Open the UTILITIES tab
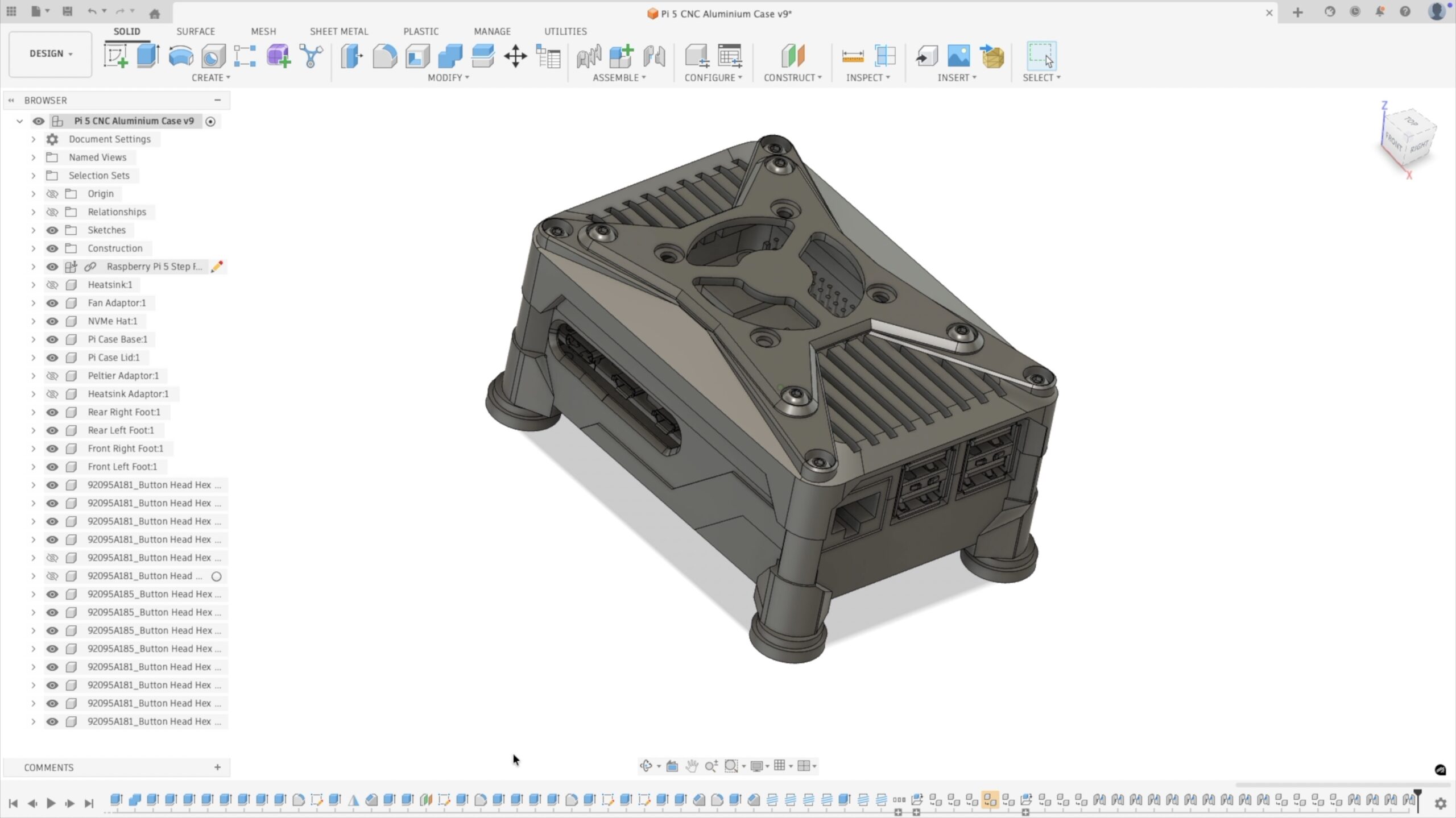The height and width of the screenshot is (818, 1456). click(565, 31)
